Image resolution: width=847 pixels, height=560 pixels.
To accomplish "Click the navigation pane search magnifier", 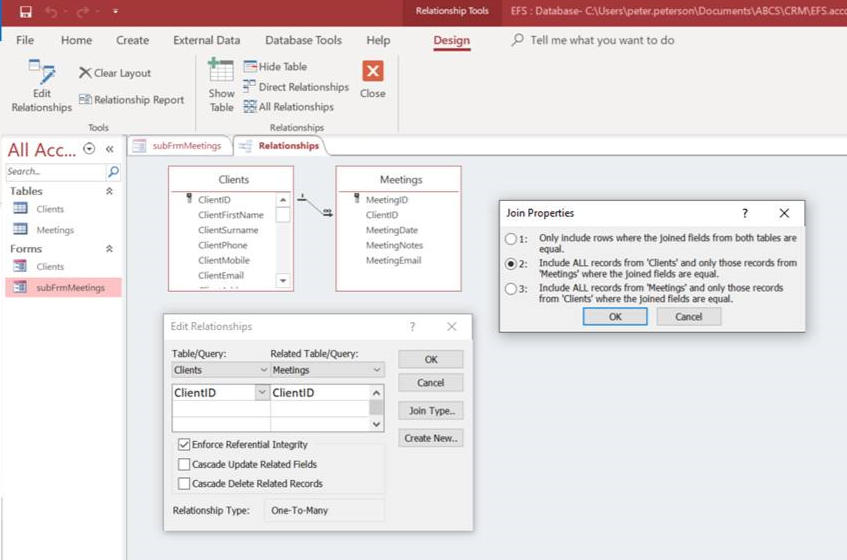I will (x=113, y=172).
